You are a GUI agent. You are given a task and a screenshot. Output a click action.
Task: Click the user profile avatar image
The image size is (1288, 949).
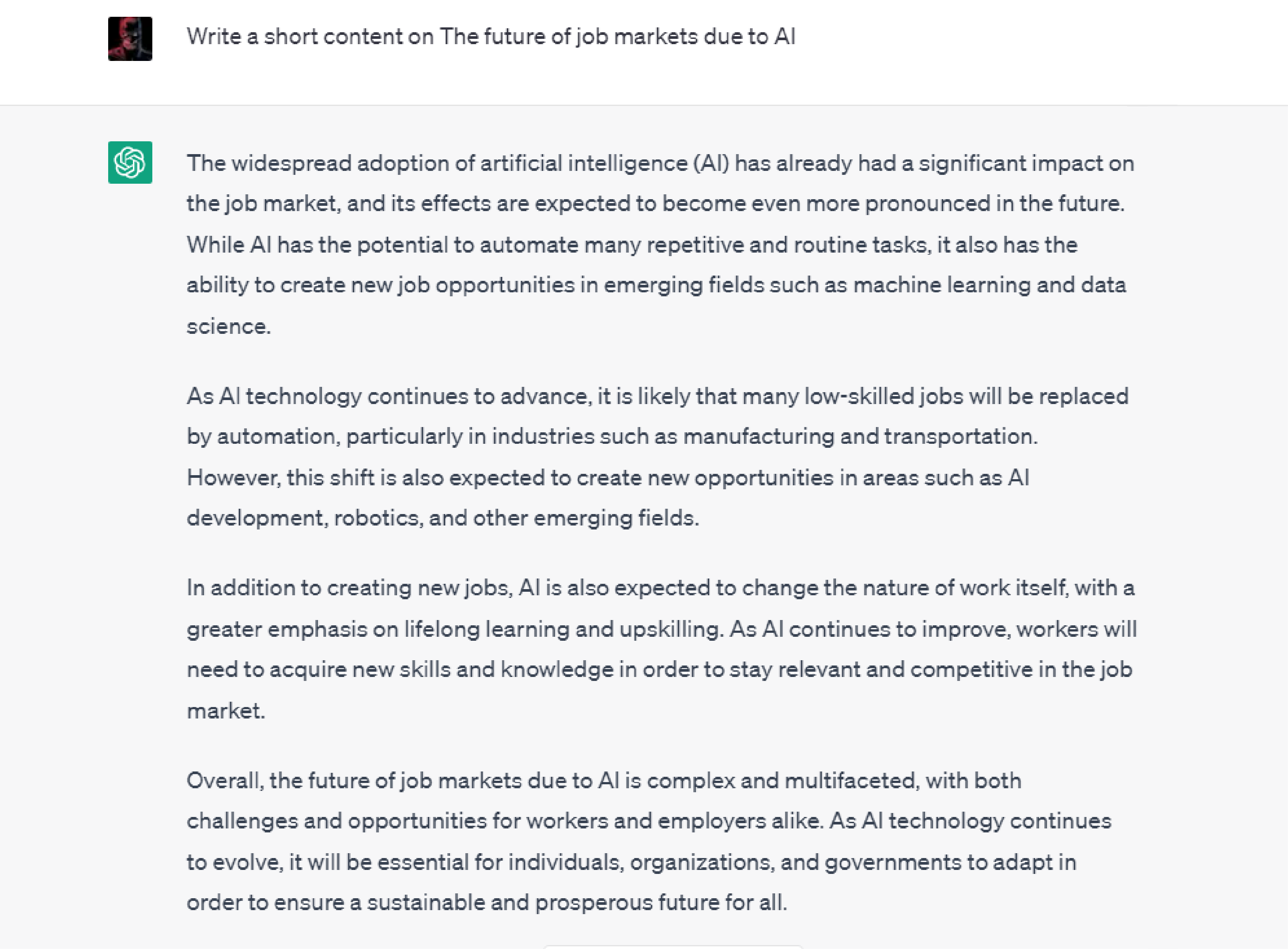click(x=130, y=38)
